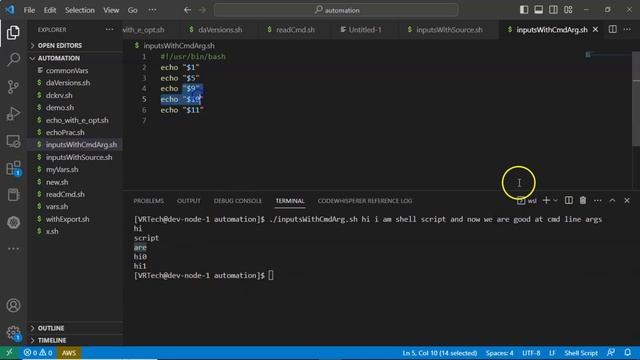Show additional views ellipsis in activity bar
The height and width of the screenshot is (360, 640).
(13, 249)
